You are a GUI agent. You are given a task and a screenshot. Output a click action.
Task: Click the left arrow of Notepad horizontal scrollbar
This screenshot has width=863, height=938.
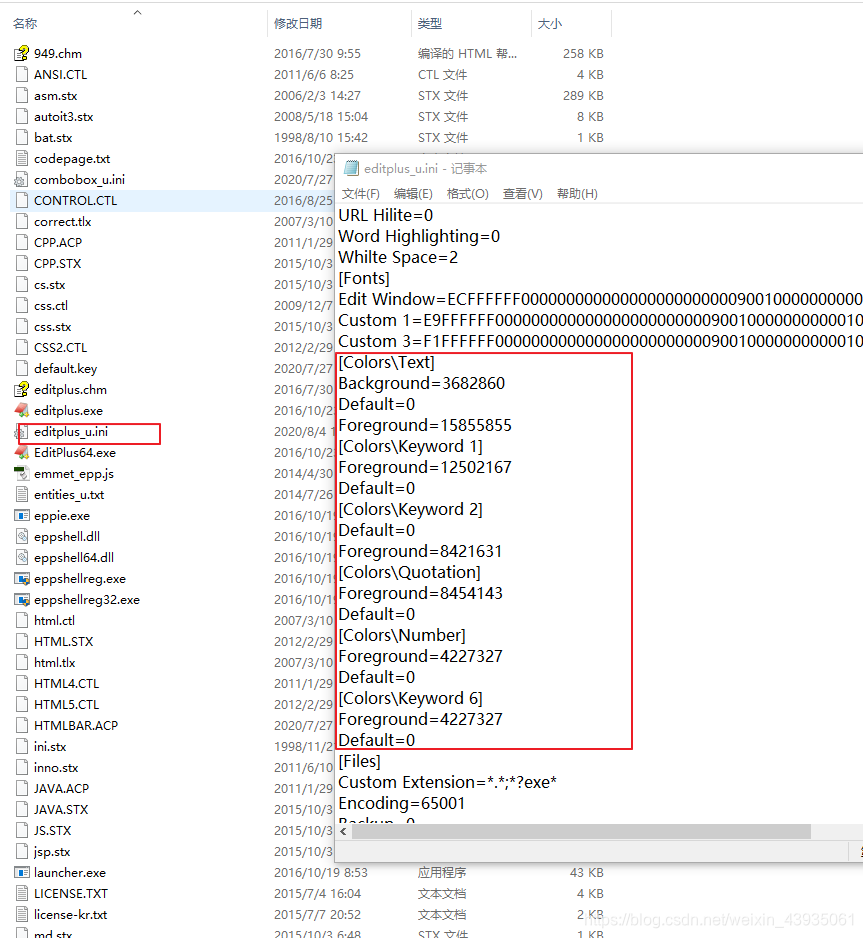343,832
